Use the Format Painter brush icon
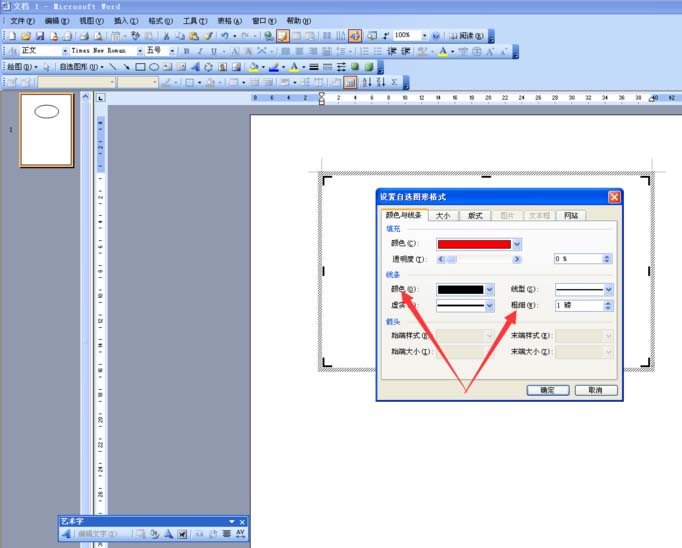682x548 pixels. [x=208, y=36]
